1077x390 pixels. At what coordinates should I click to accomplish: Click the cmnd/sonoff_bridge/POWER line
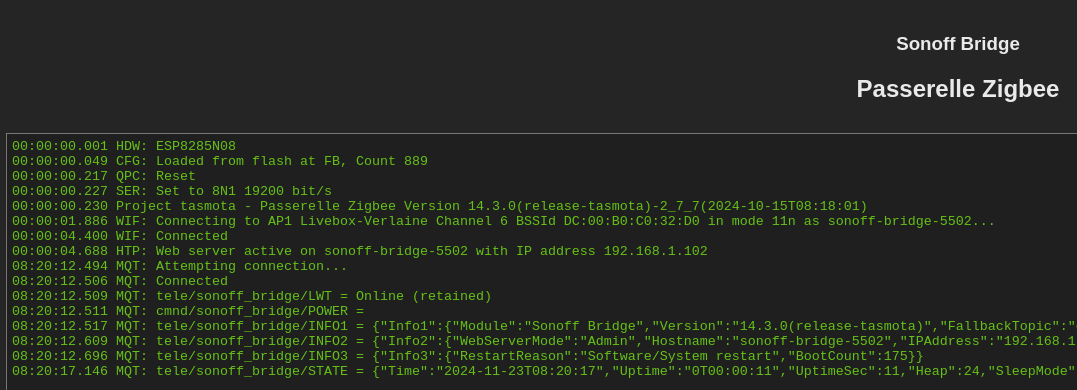(x=188, y=312)
